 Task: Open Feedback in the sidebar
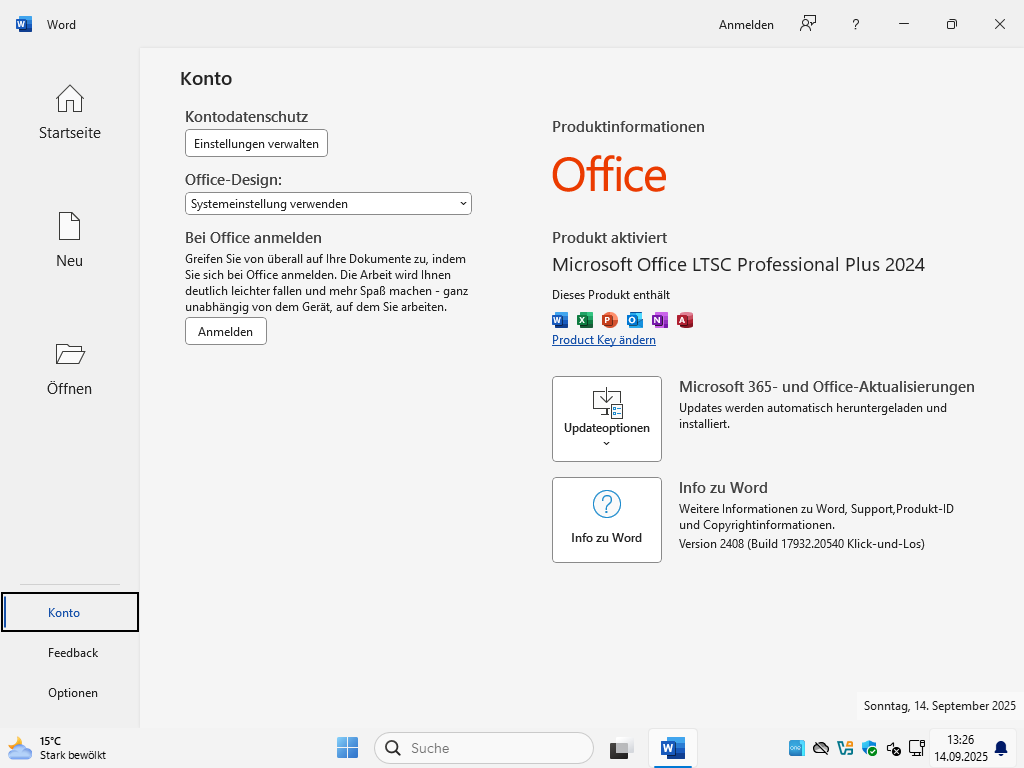tap(72, 652)
